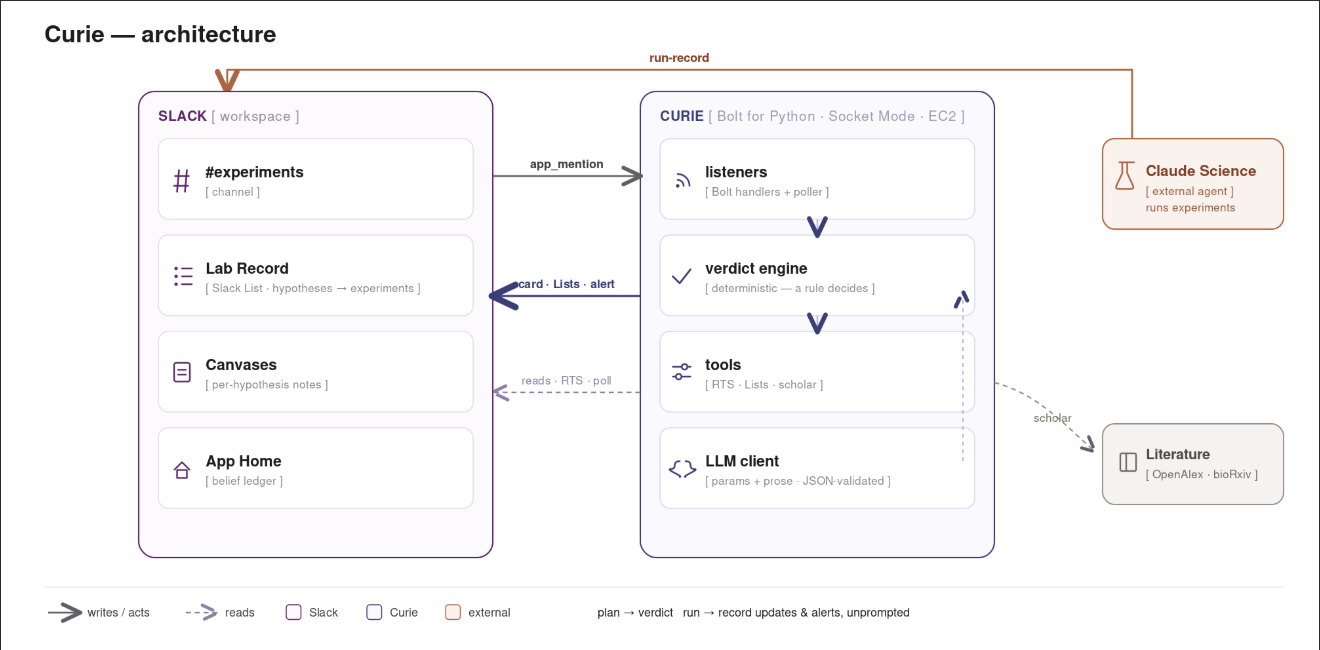Image resolution: width=1320 pixels, height=650 pixels.
Task: Select the tools card
Action: pos(817,372)
